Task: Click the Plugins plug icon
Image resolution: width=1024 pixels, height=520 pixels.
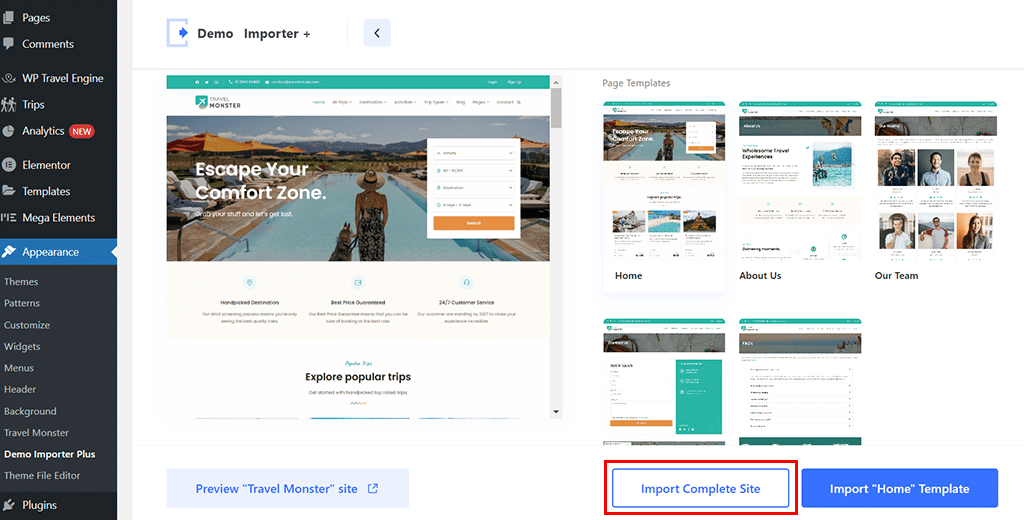Action: [x=8, y=505]
